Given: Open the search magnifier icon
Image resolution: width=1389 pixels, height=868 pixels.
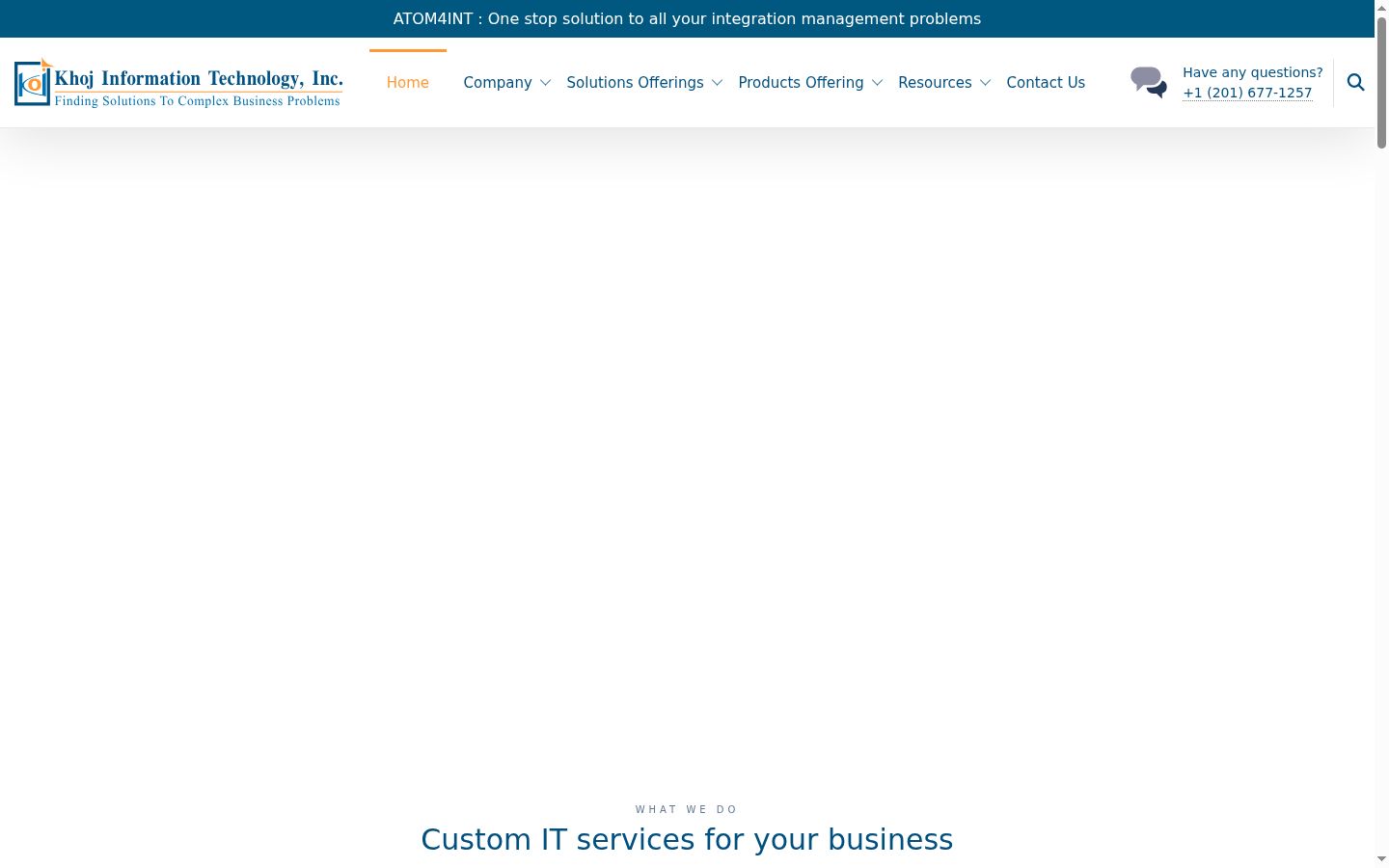Looking at the screenshot, I should (1355, 83).
